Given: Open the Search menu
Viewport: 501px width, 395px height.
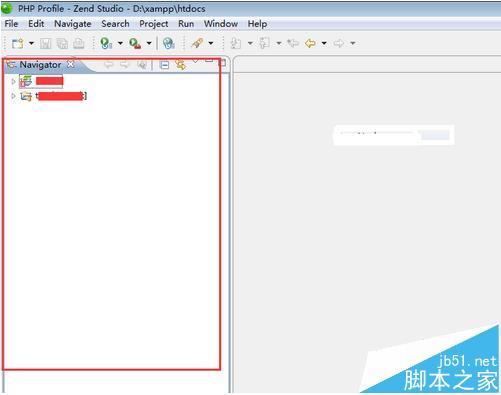Looking at the screenshot, I should (x=115, y=24).
